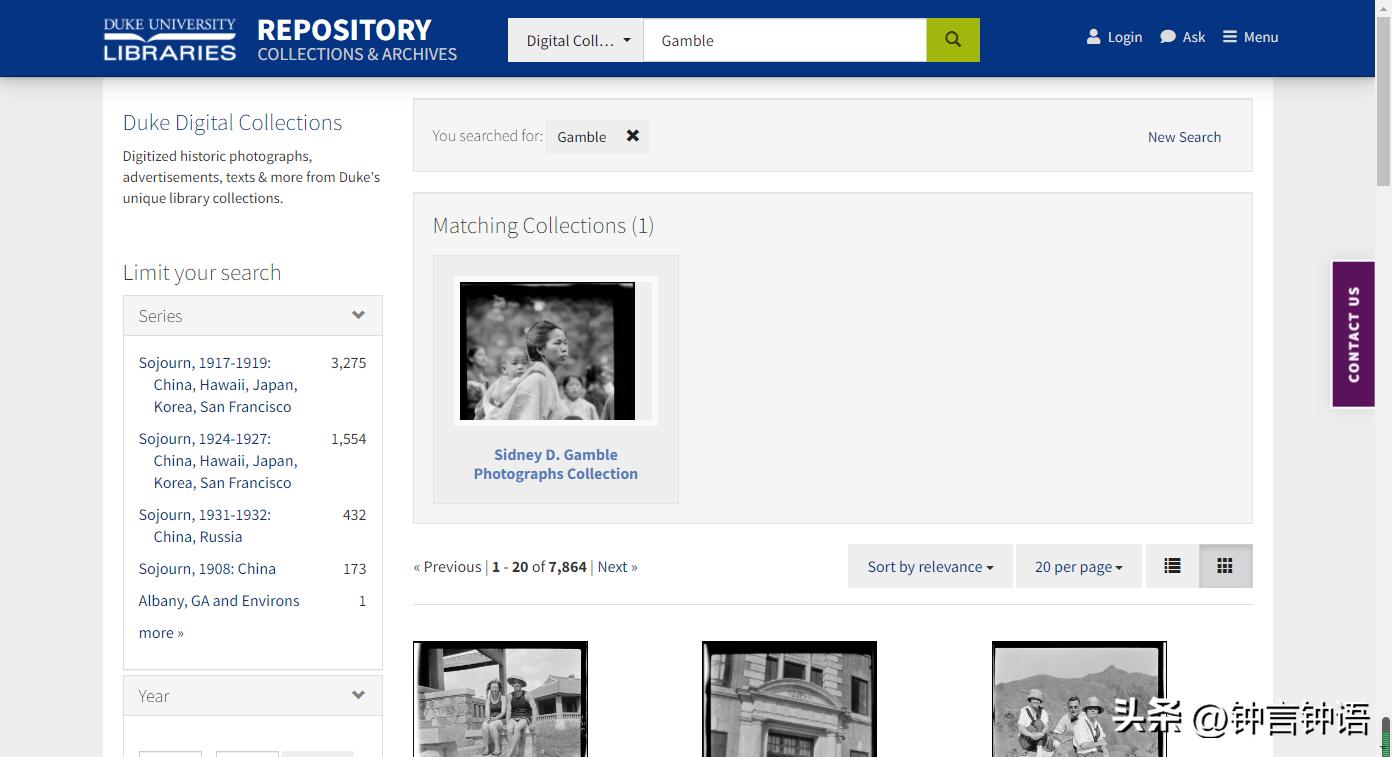Open the Contact Us side tab
This screenshot has height=757, width=1392.
1353,334
